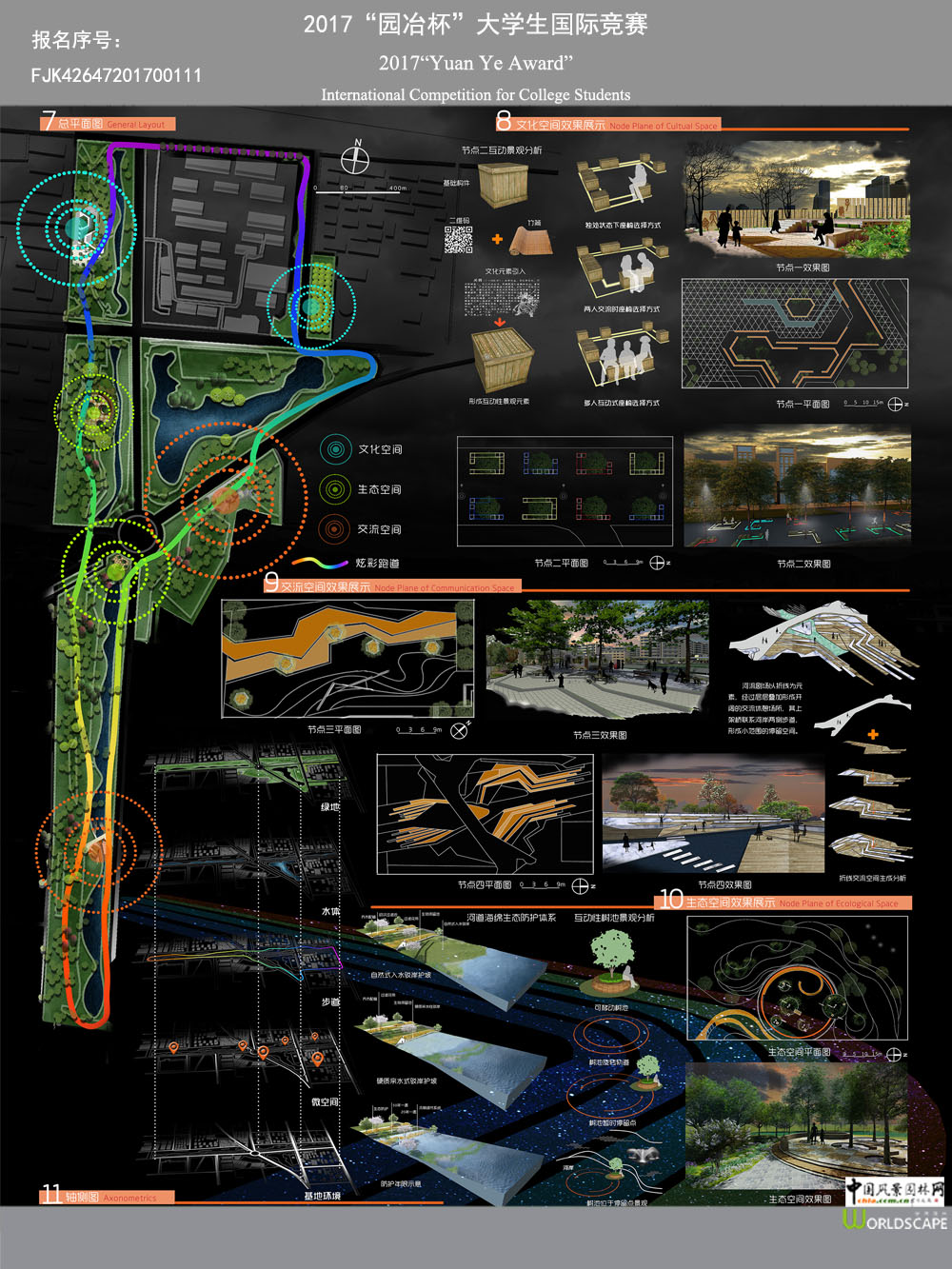
Task: Select the orange 交流空间 legend icon
Action: [x=334, y=529]
